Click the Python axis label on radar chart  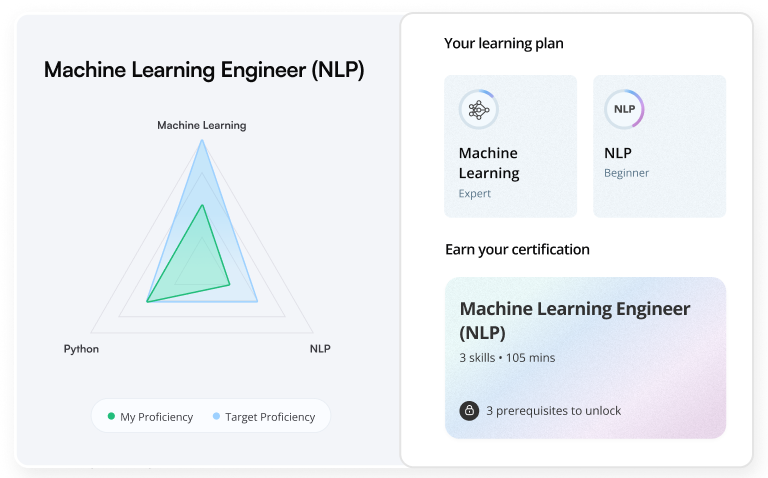tap(81, 349)
